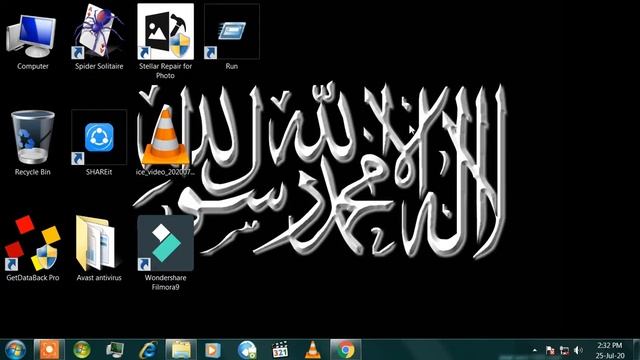Open the Windows Start menu

(x=15, y=350)
